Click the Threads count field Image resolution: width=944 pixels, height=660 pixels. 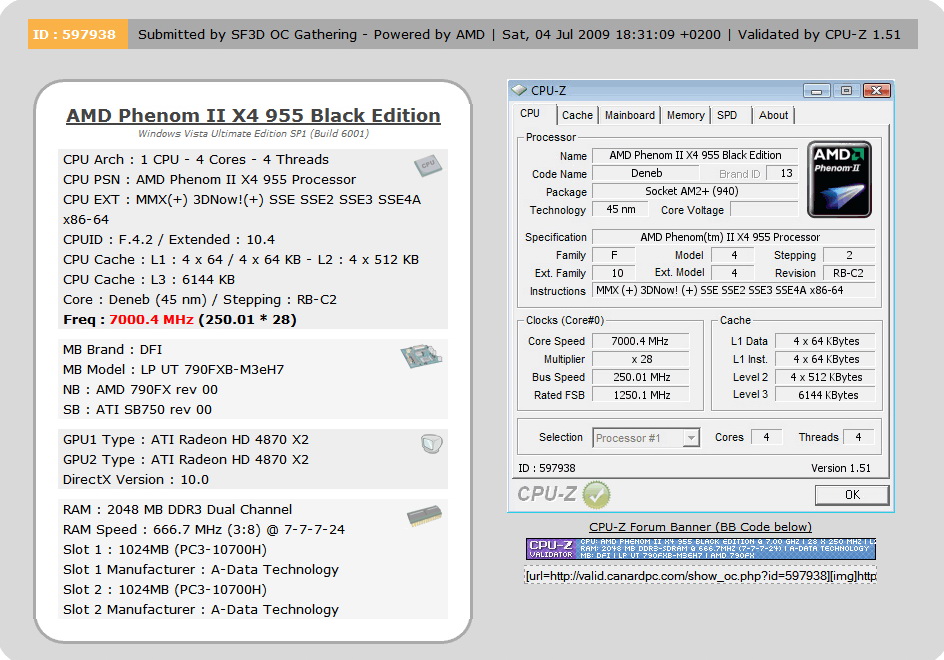coord(859,437)
